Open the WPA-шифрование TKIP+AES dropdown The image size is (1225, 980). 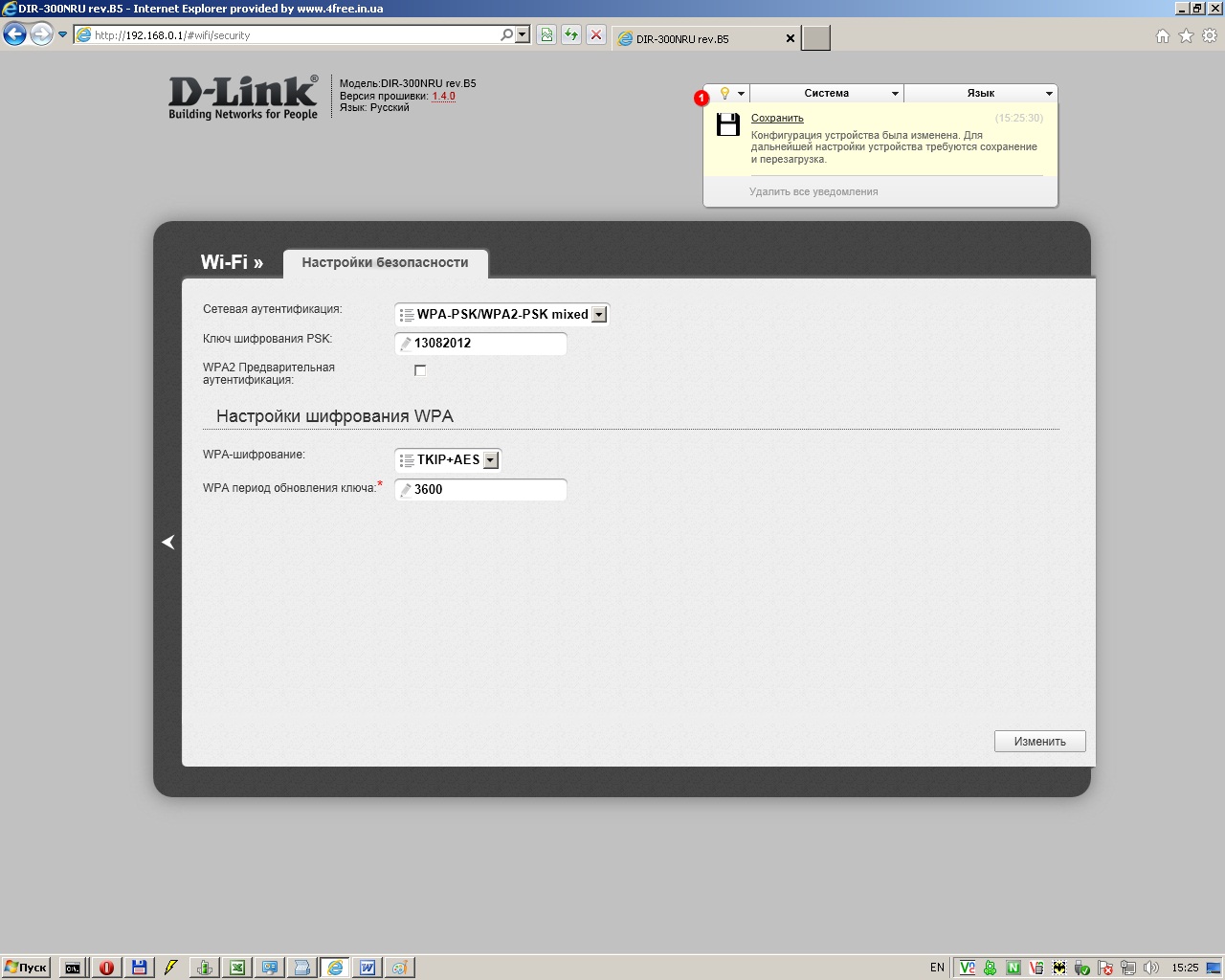tap(448, 459)
